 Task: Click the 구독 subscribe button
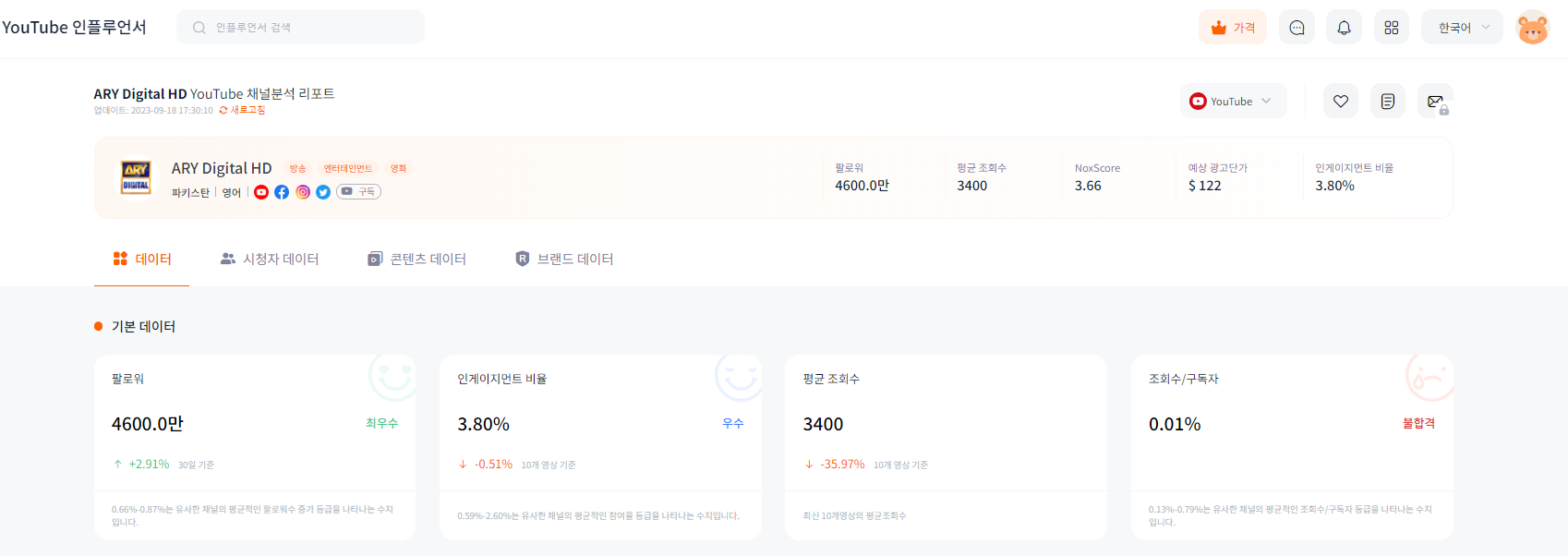point(359,192)
